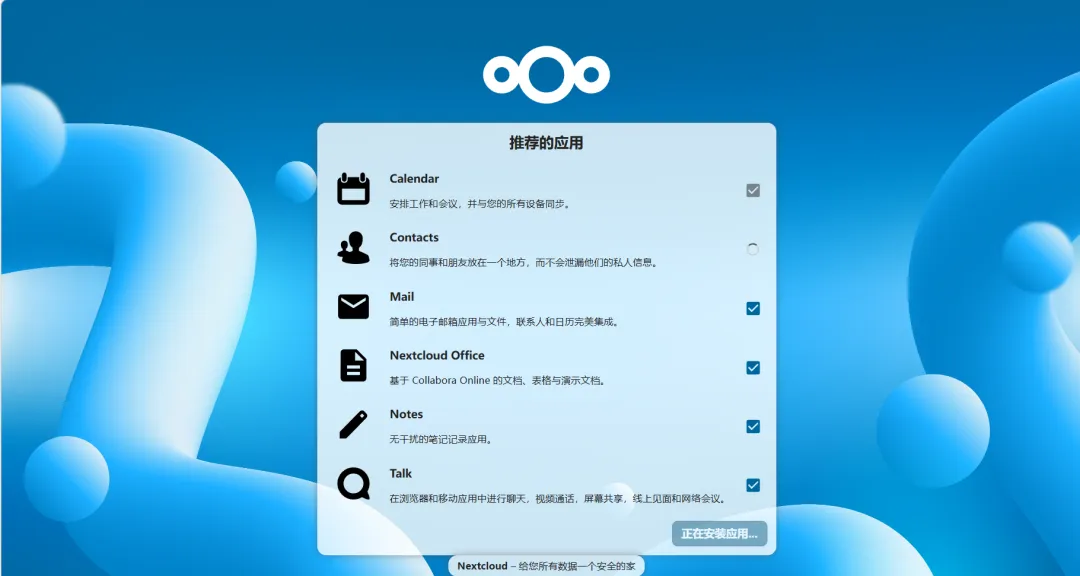Click the Contacts people icon
This screenshot has width=1080, height=576.
(353, 248)
